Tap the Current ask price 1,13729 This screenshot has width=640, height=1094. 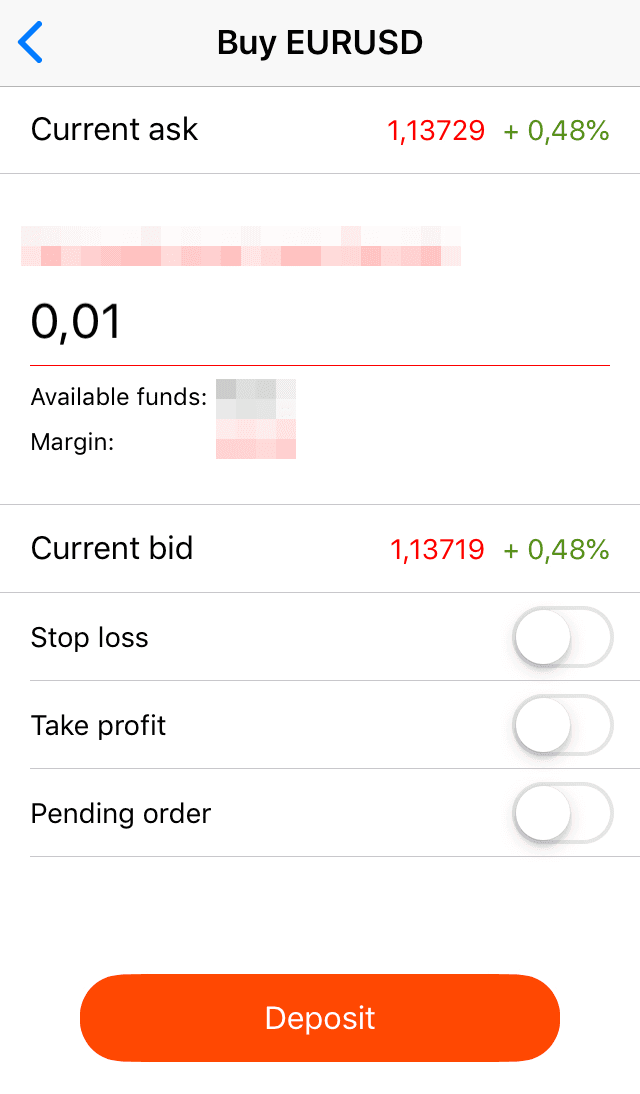tap(436, 130)
